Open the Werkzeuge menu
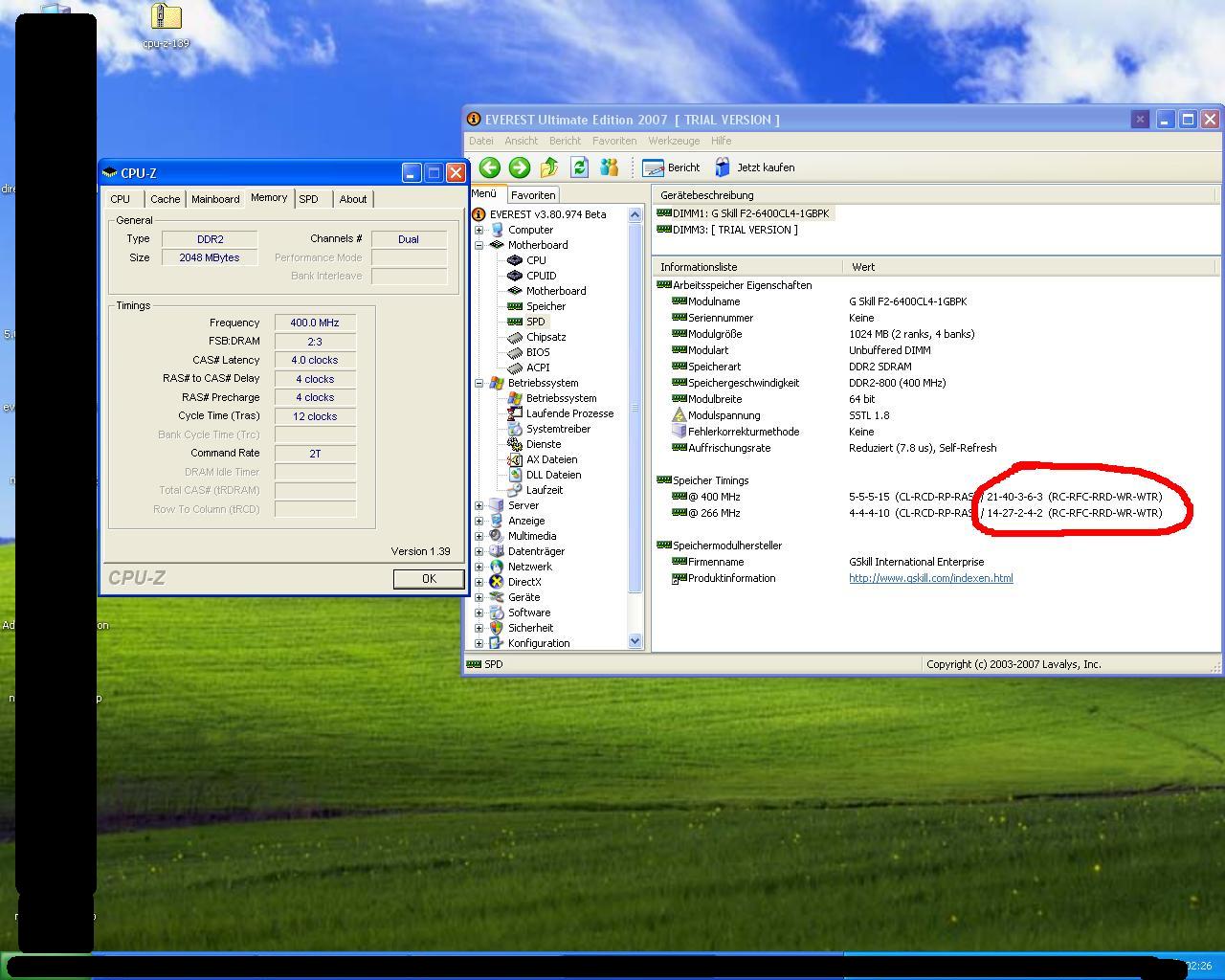Screen dimensions: 1225x980 [674, 141]
